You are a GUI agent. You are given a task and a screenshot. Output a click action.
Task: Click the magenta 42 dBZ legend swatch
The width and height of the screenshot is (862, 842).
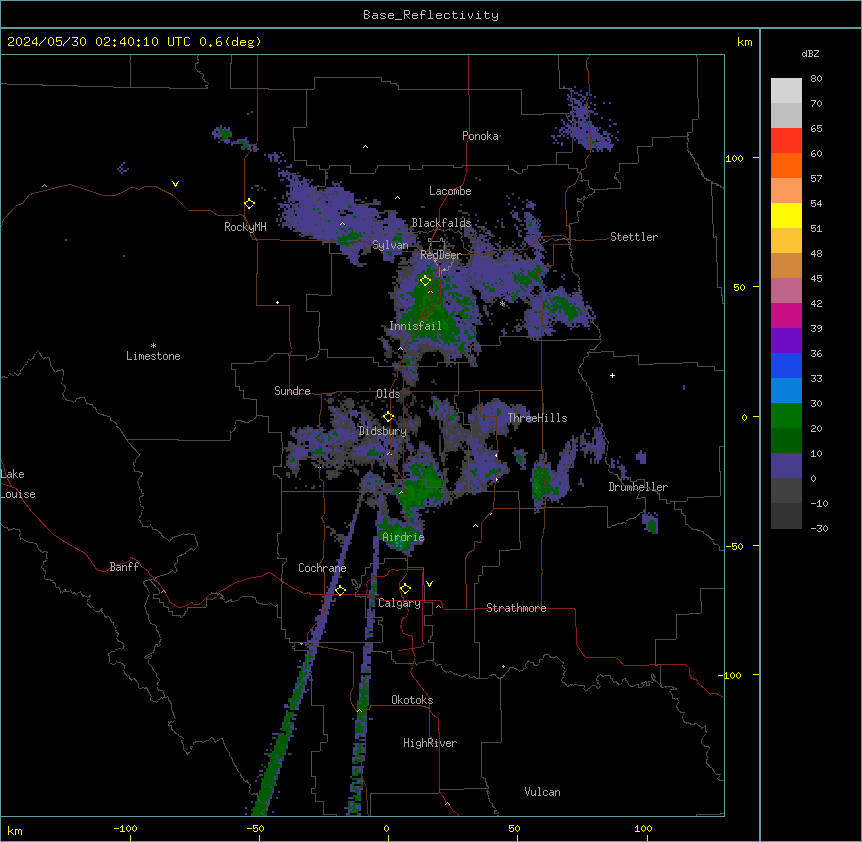[x=786, y=315]
